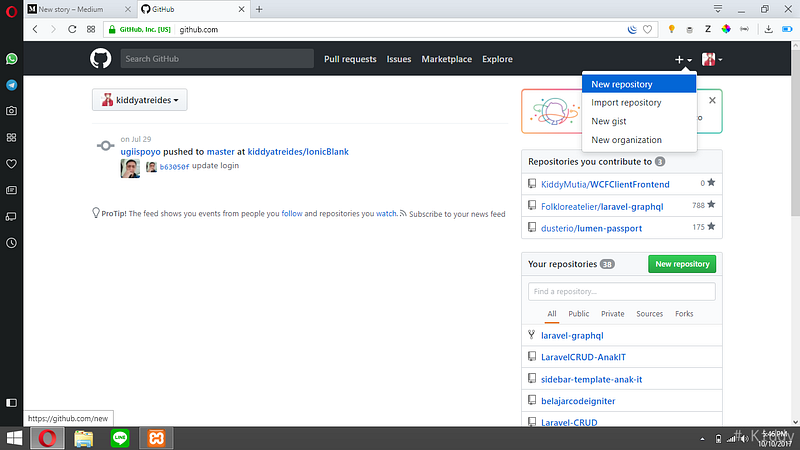Add page to bookmarks heart in address bar
Screen dimensions: 800x450
point(647,30)
